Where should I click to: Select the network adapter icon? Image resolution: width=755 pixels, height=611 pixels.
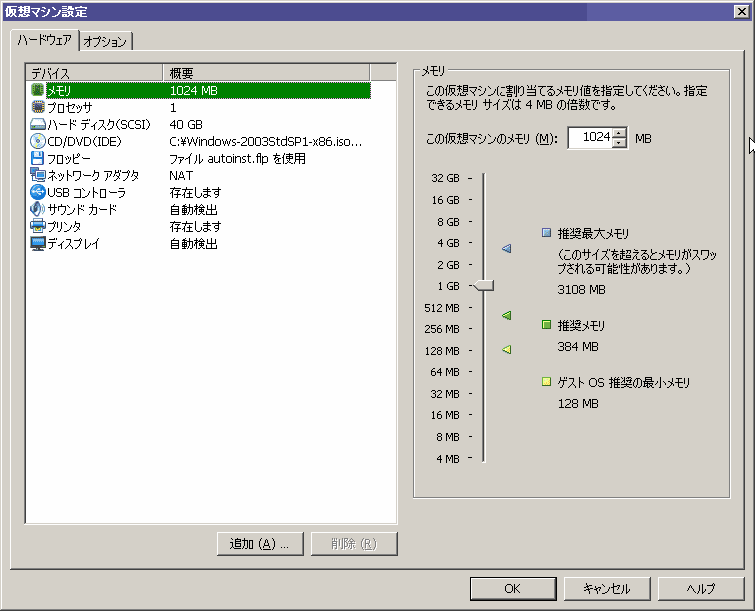coord(38,175)
